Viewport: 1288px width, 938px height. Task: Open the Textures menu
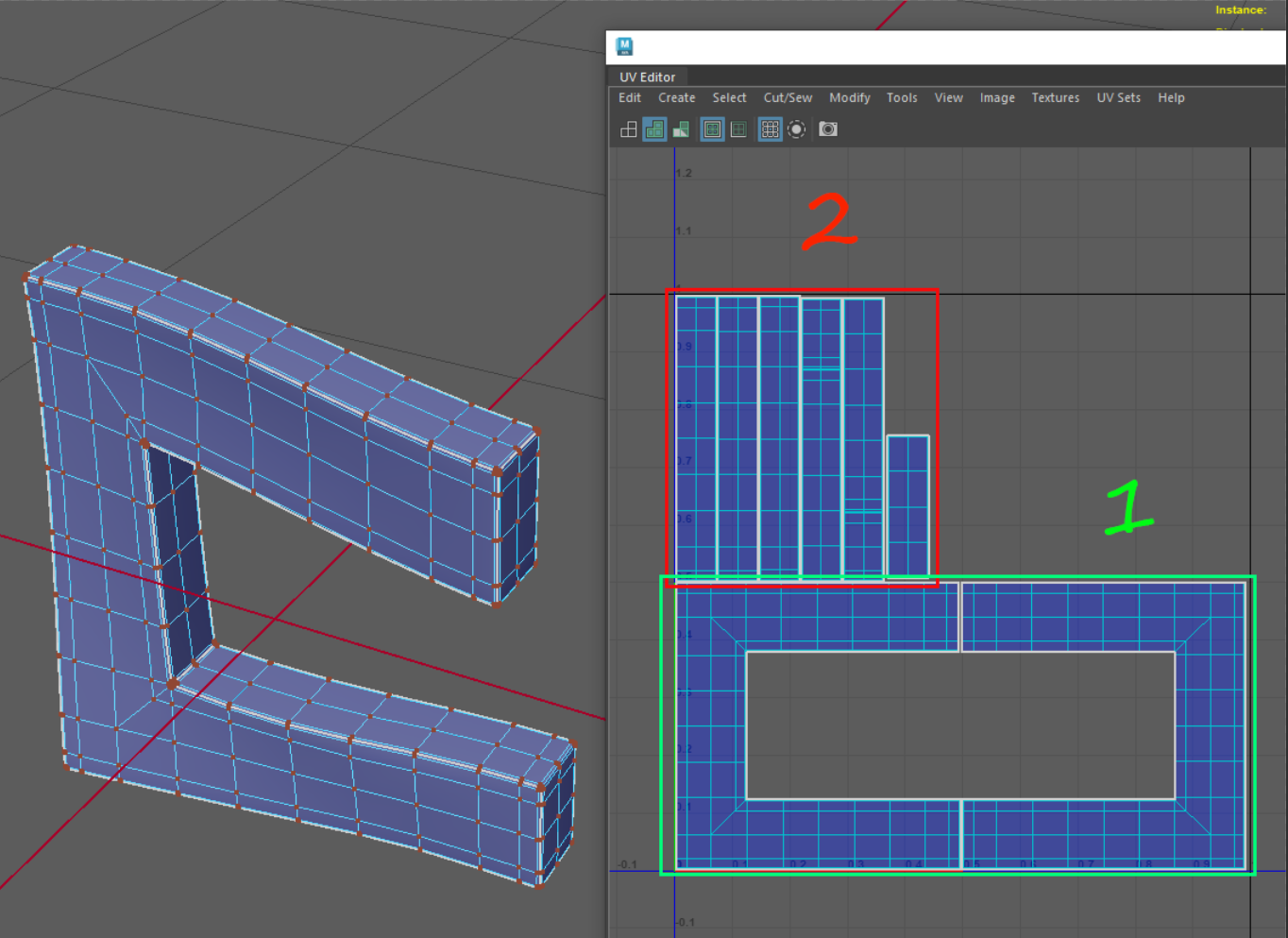(1055, 98)
